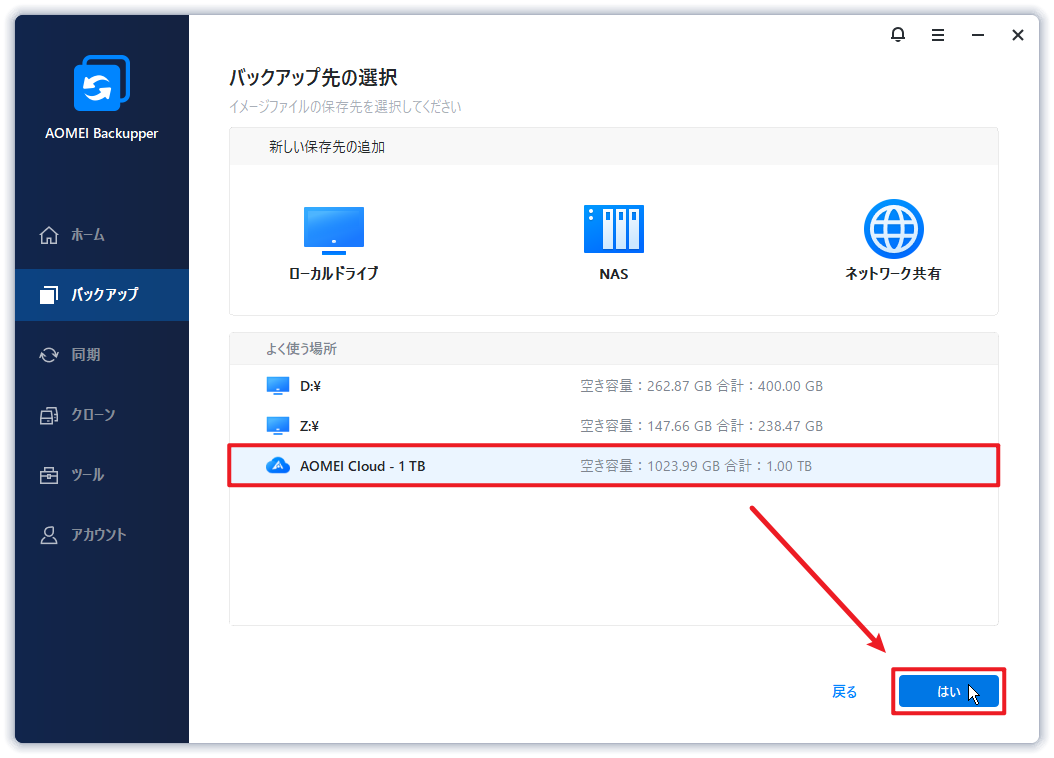Screen dimensions: 1054x758
Task: Go to the 同期 sidebar tab
Action: [x=102, y=355]
